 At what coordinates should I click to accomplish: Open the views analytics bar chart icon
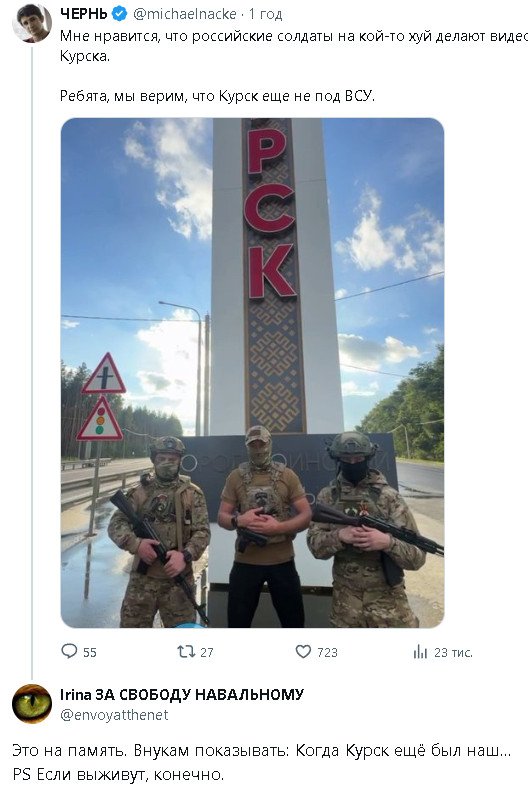coord(420,652)
